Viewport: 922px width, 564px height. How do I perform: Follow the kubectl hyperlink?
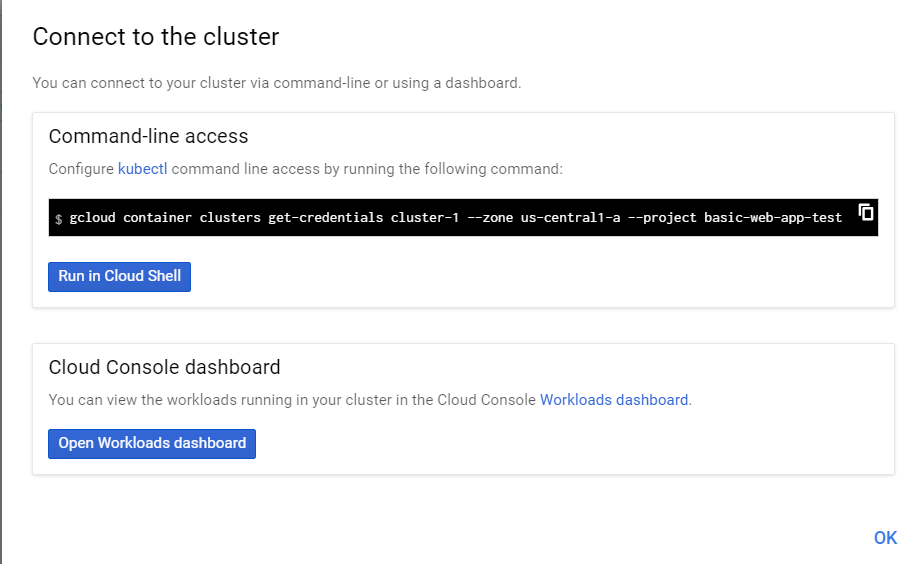point(142,169)
